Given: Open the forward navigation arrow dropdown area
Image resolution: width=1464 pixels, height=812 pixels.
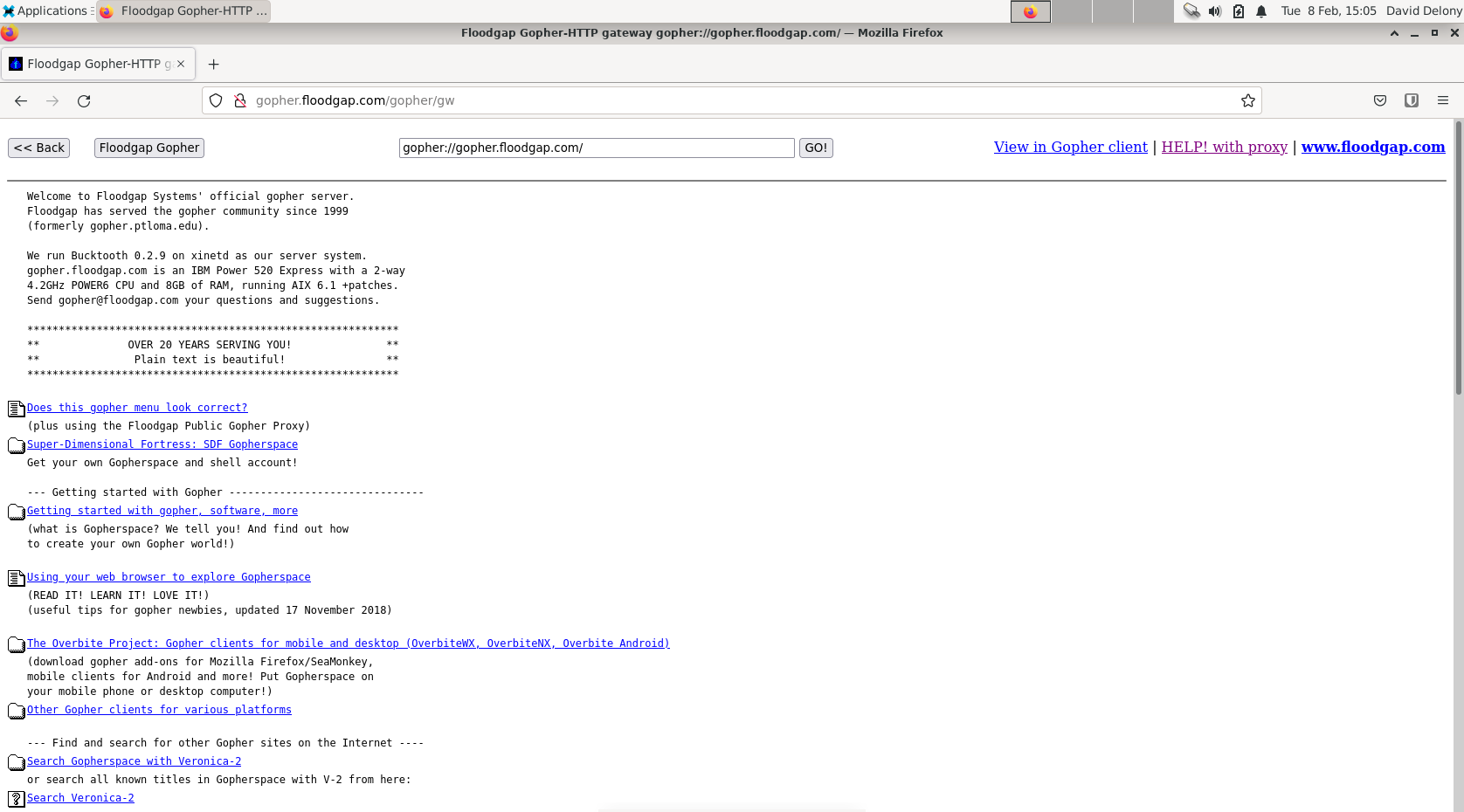Looking at the screenshot, I should [x=52, y=100].
